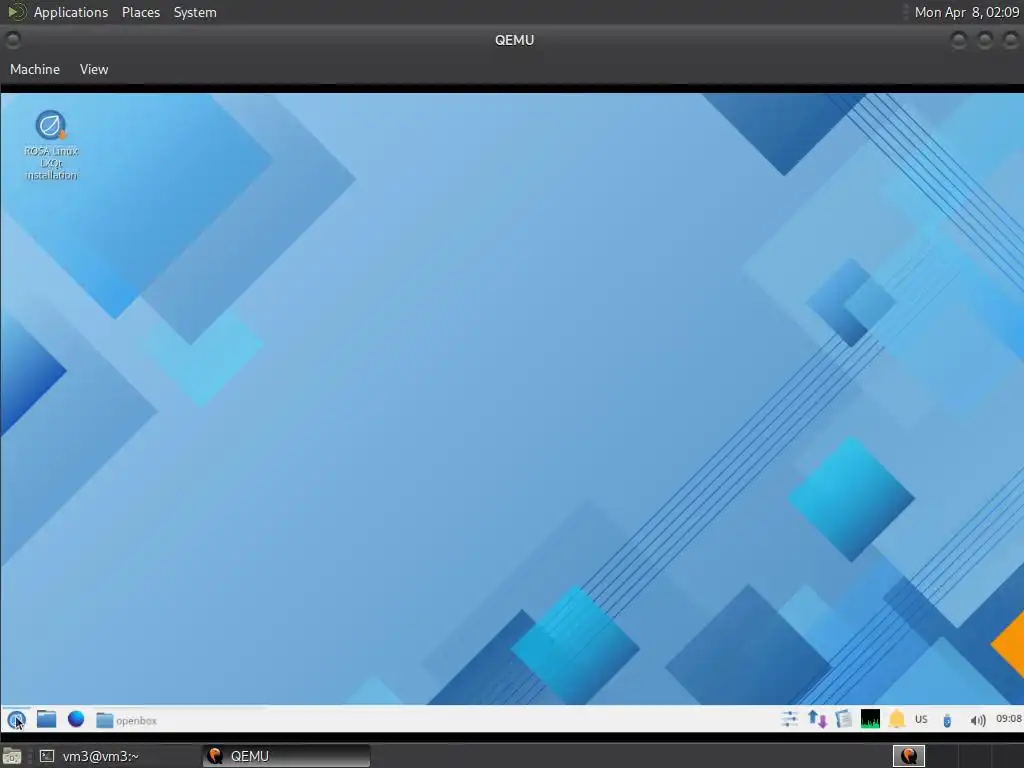Click the host distribution logo beside Applications
Screen dimensions: 1024x768
pyautogui.click(x=17, y=12)
